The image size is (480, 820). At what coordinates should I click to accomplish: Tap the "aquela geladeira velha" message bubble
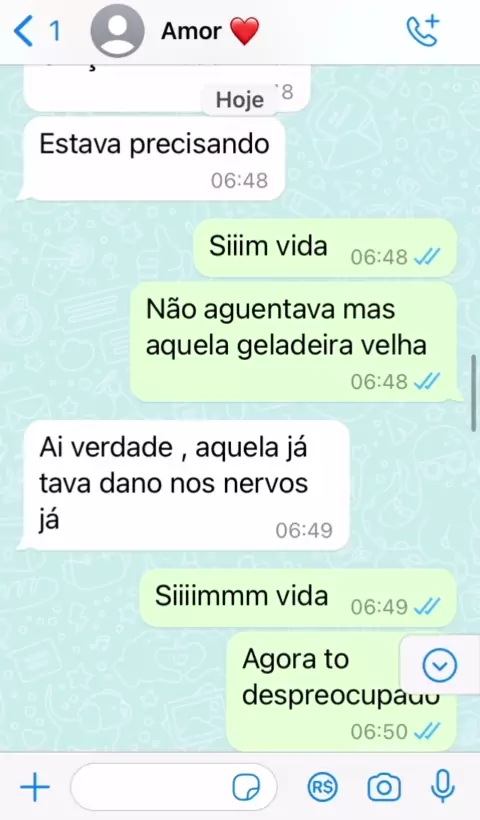(295, 342)
